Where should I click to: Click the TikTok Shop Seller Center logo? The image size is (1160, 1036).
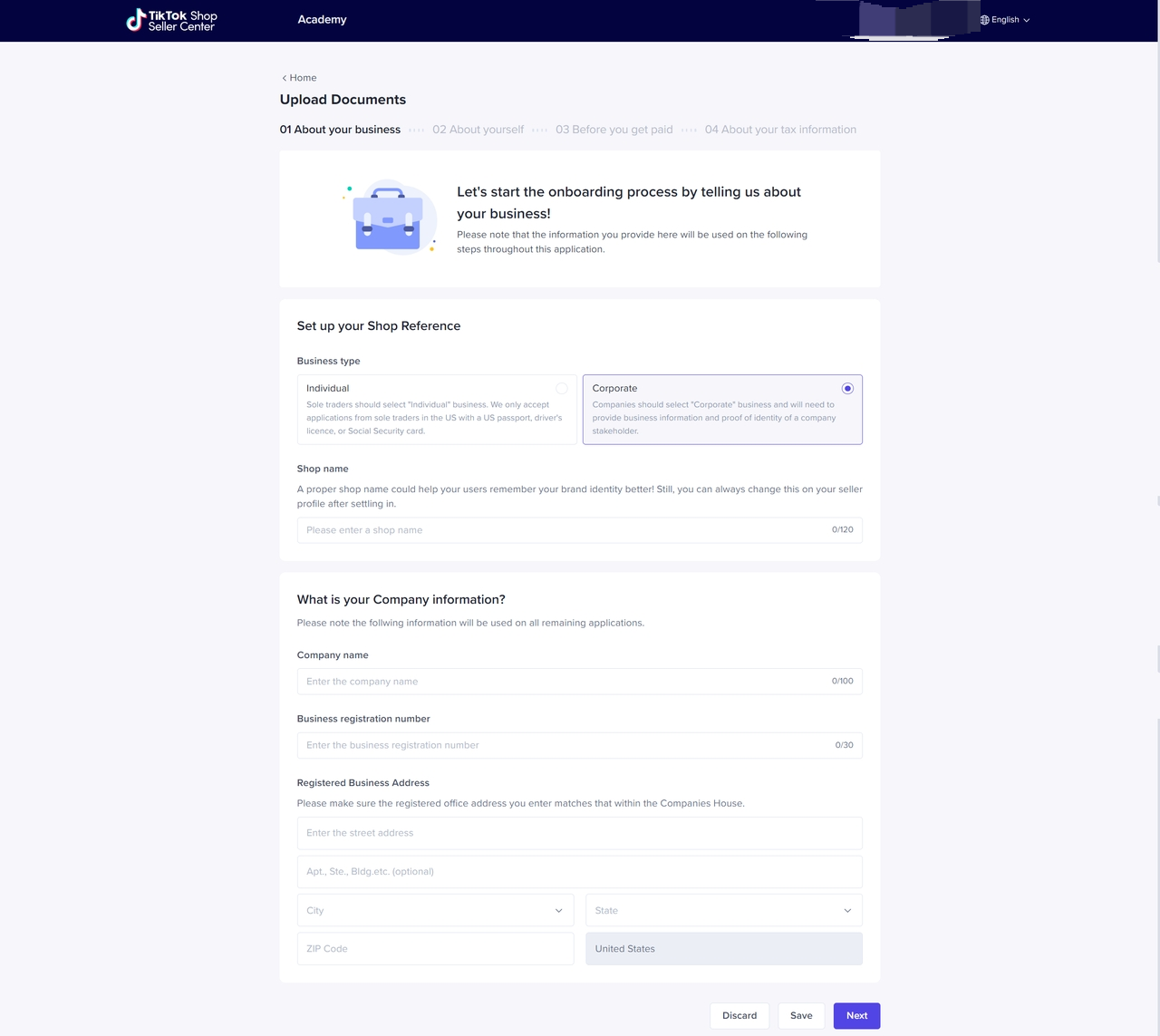(x=171, y=20)
